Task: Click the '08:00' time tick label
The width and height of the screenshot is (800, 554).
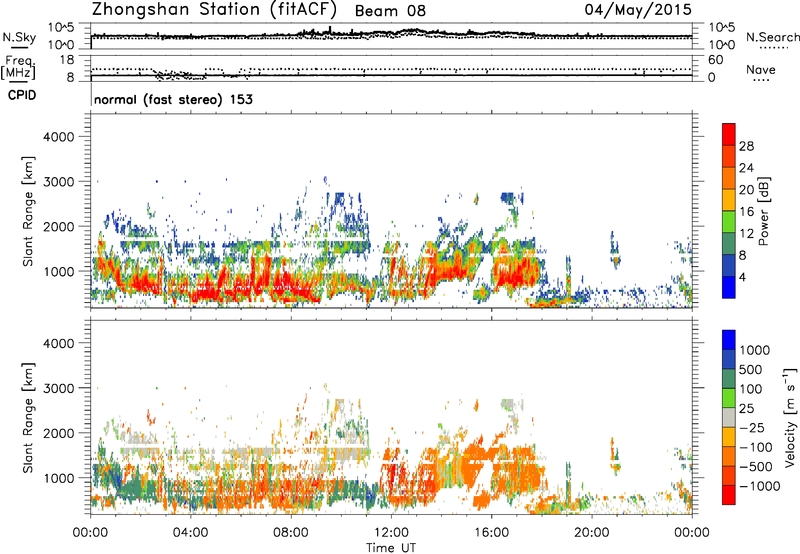Action: 291,533
